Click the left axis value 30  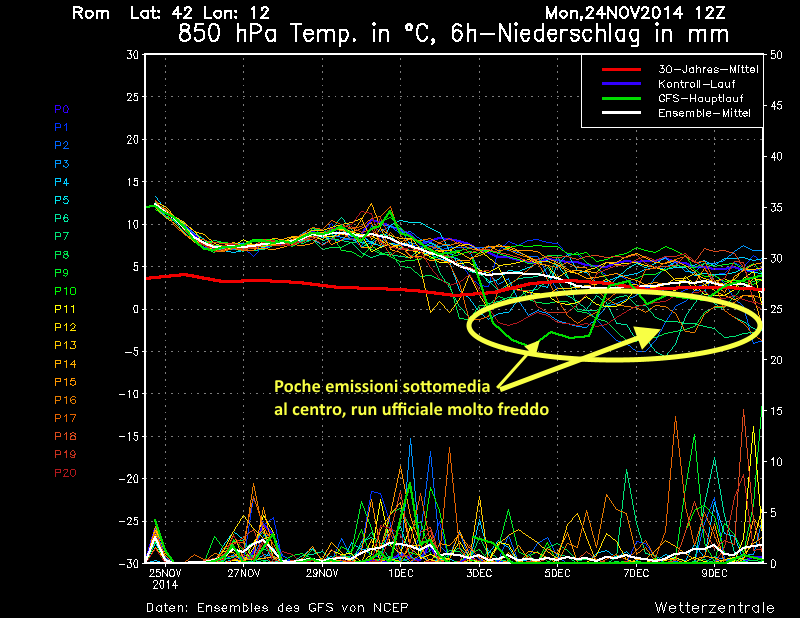tap(133, 55)
